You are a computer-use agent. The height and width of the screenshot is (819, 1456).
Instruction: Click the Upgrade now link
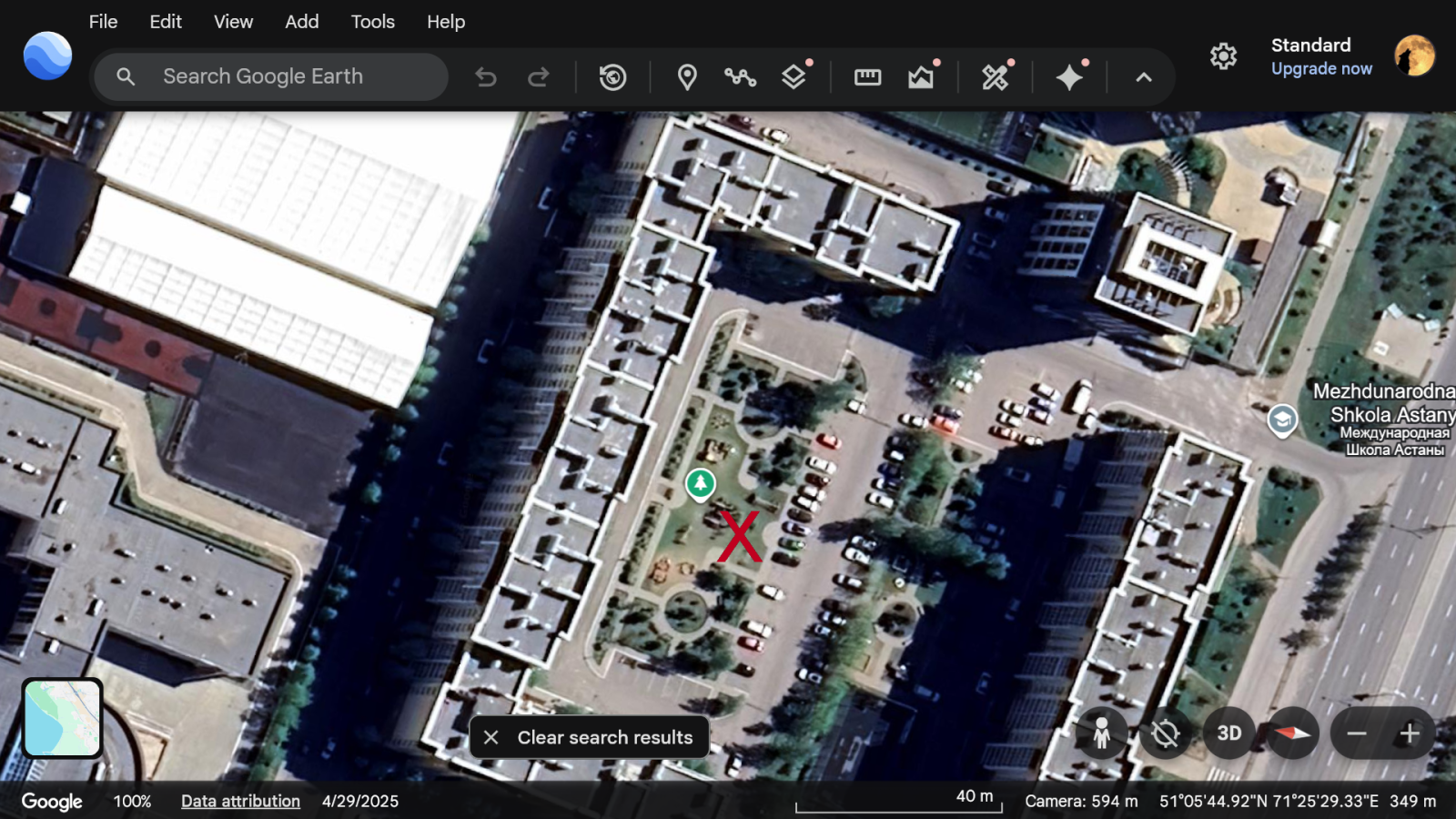point(1321,69)
